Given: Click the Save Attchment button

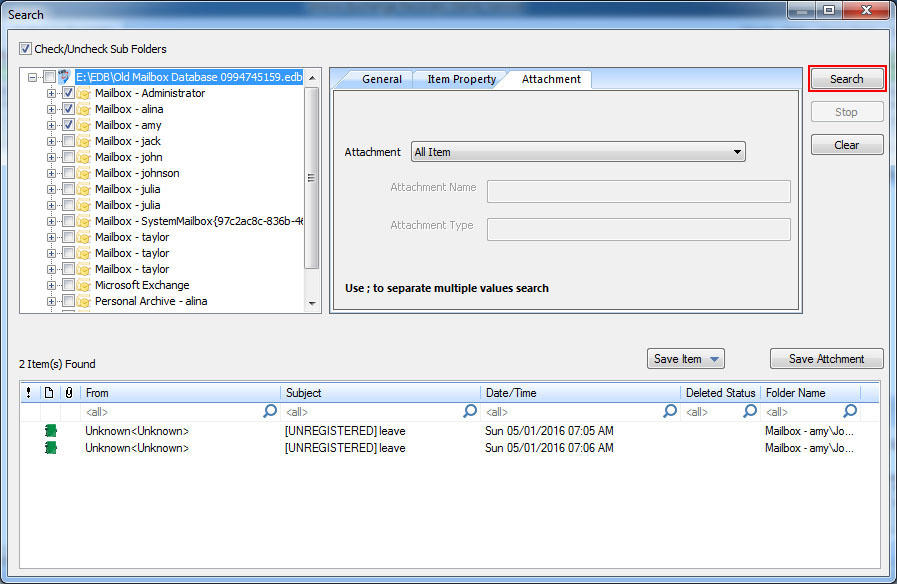Looking at the screenshot, I should point(826,359).
